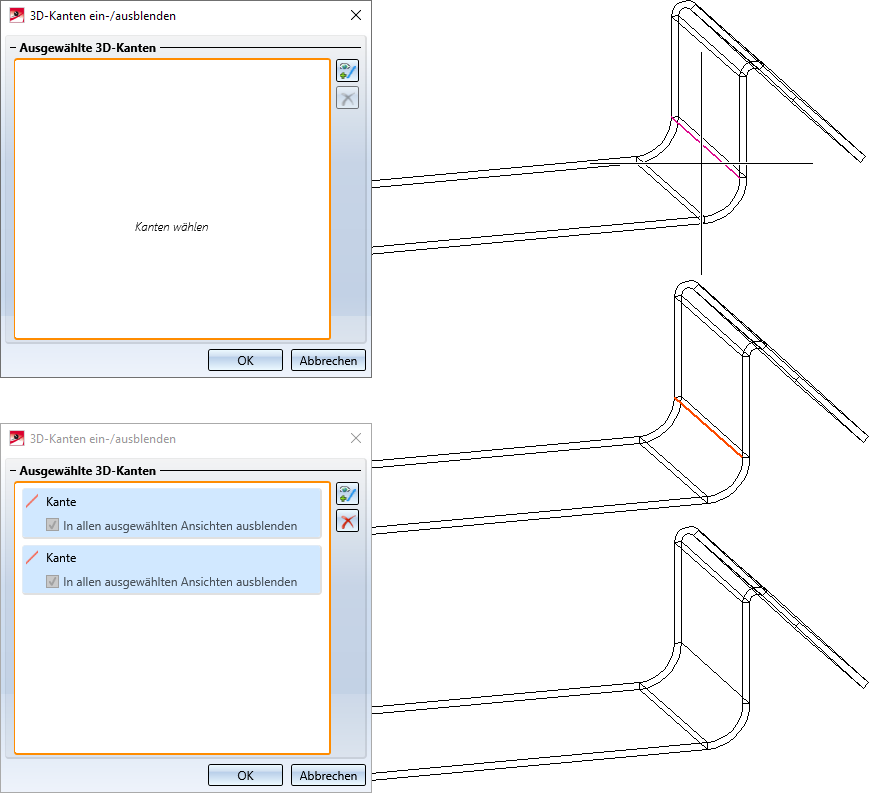
Task: Toggle first 'In allen ausgewählten Ansichten ausblenden' checkbox
Action: (x=53, y=525)
